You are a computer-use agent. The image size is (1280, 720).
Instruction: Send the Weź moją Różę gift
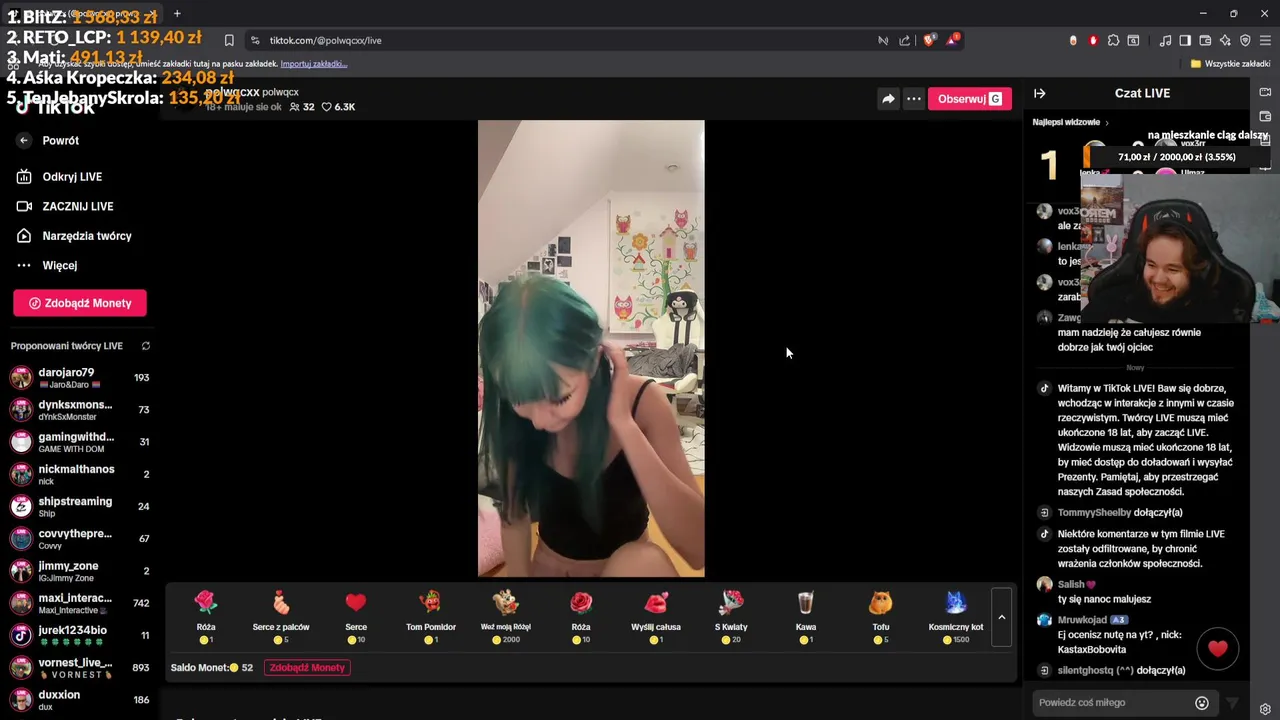click(506, 616)
